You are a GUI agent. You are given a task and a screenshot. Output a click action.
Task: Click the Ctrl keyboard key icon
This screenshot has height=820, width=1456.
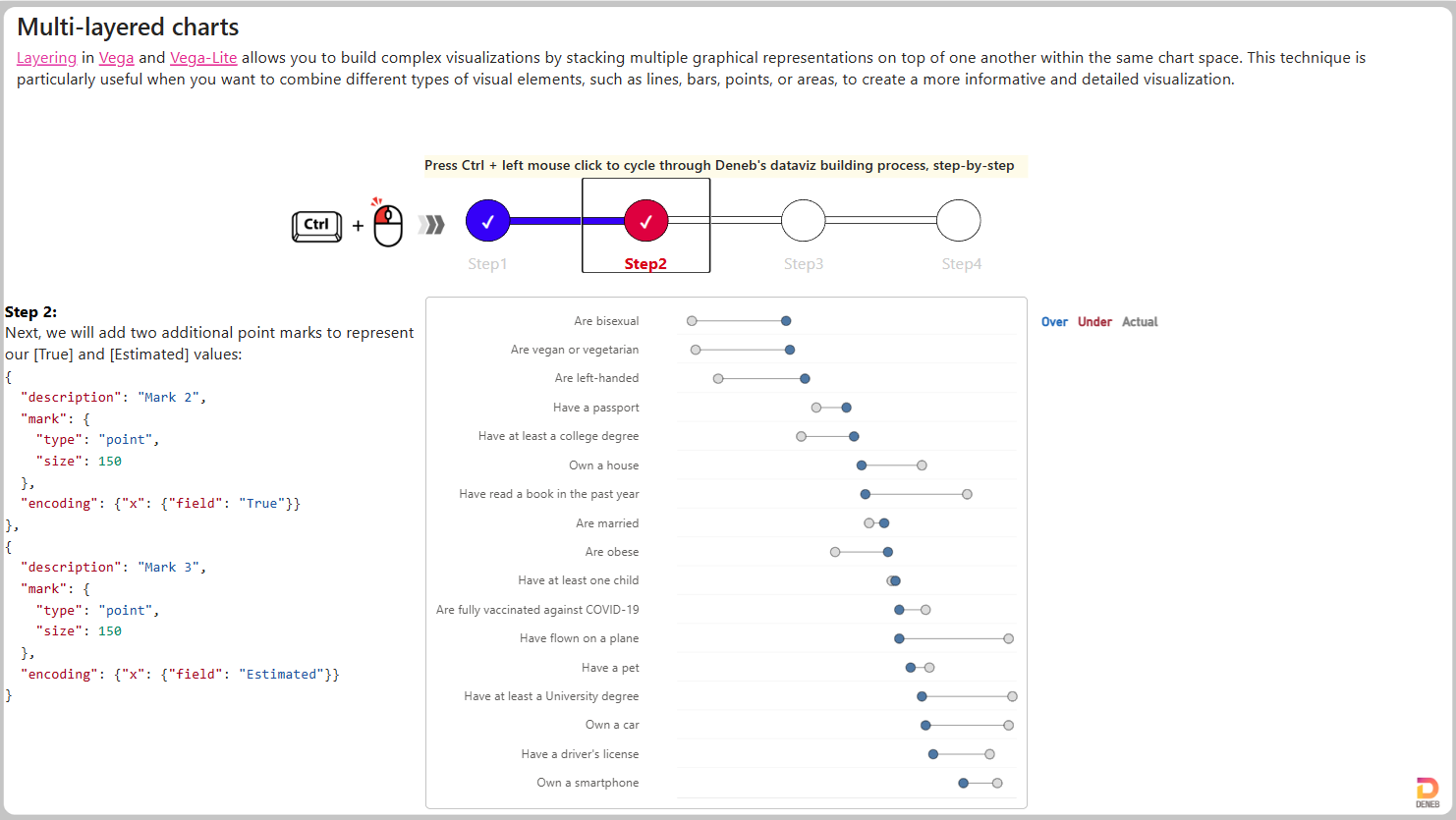tap(316, 226)
